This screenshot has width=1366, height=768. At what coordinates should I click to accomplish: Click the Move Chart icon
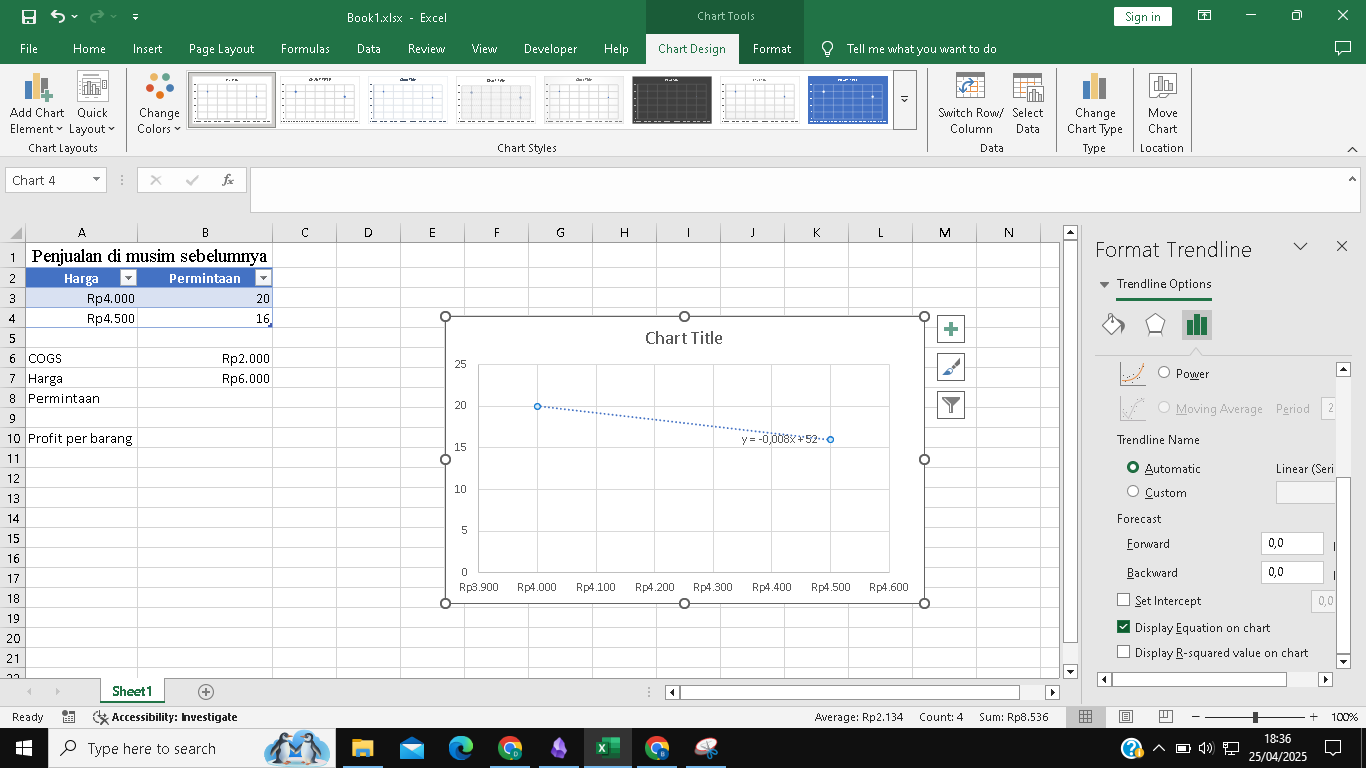click(x=1162, y=104)
